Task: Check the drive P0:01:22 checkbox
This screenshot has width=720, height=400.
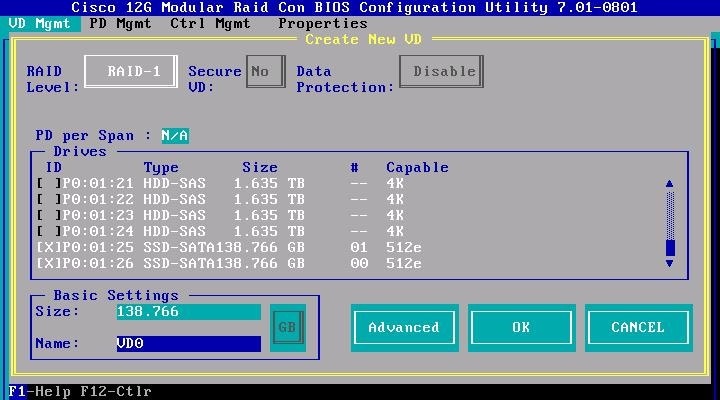Action: coord(49,200)
